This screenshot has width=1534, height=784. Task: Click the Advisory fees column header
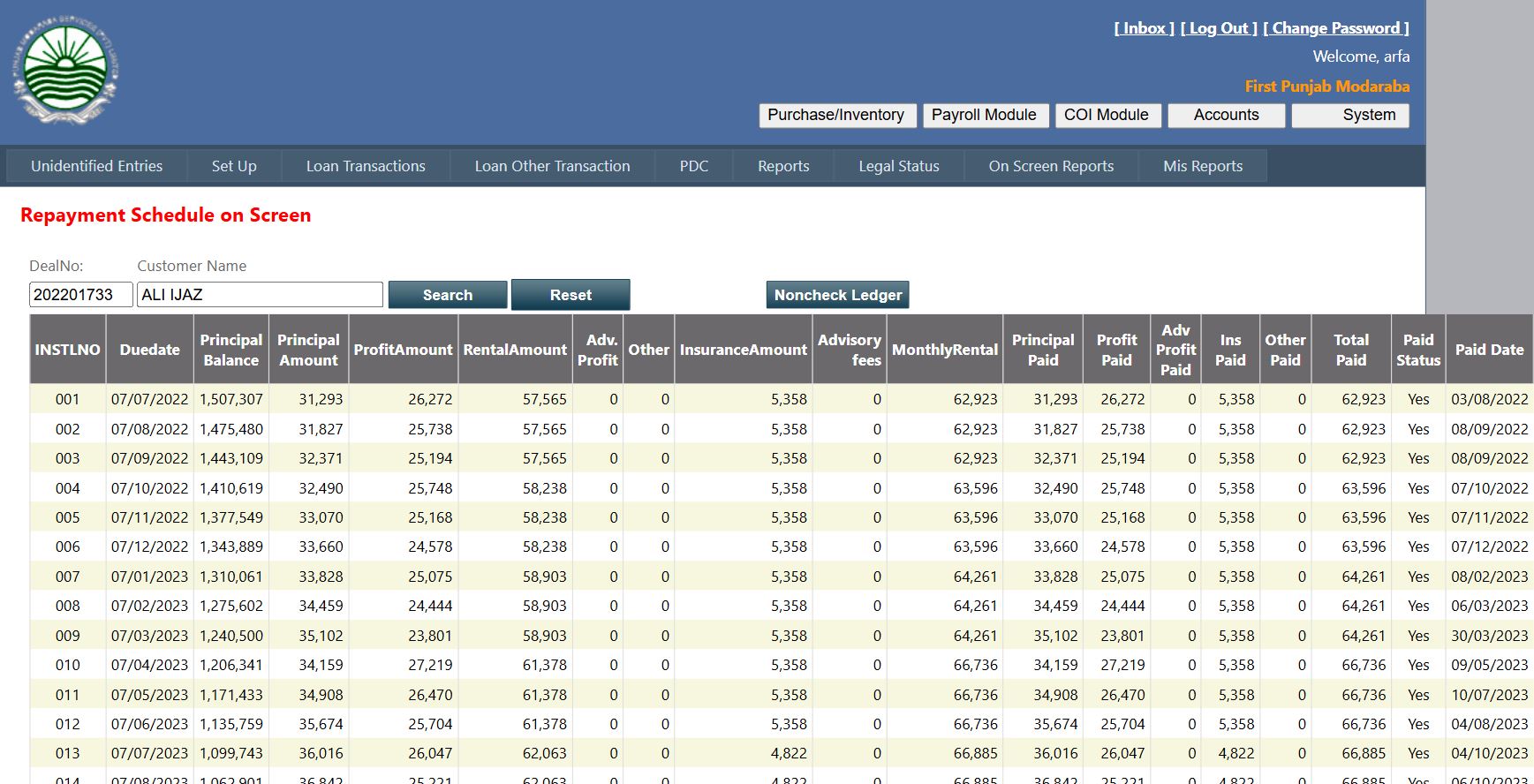849,350
